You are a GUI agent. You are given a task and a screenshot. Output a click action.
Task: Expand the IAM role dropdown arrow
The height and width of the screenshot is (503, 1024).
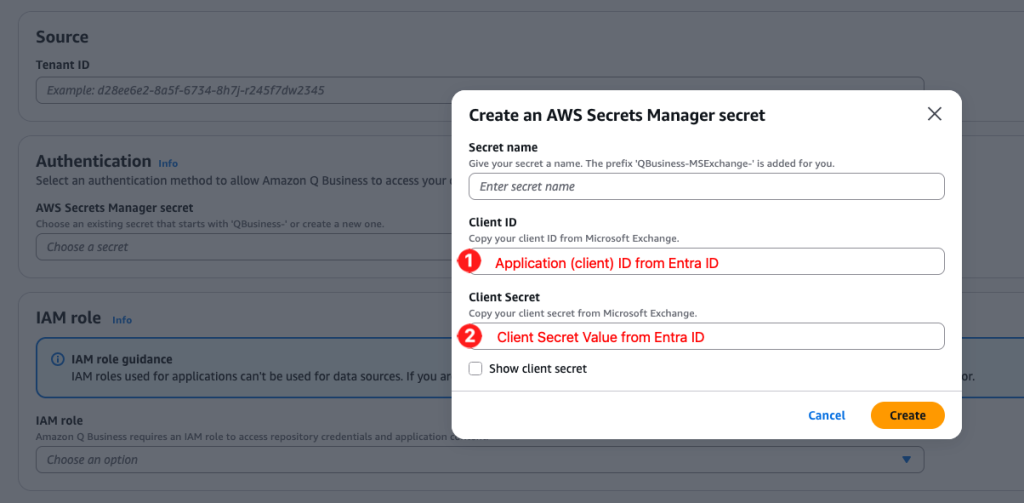tap(906, 460)
